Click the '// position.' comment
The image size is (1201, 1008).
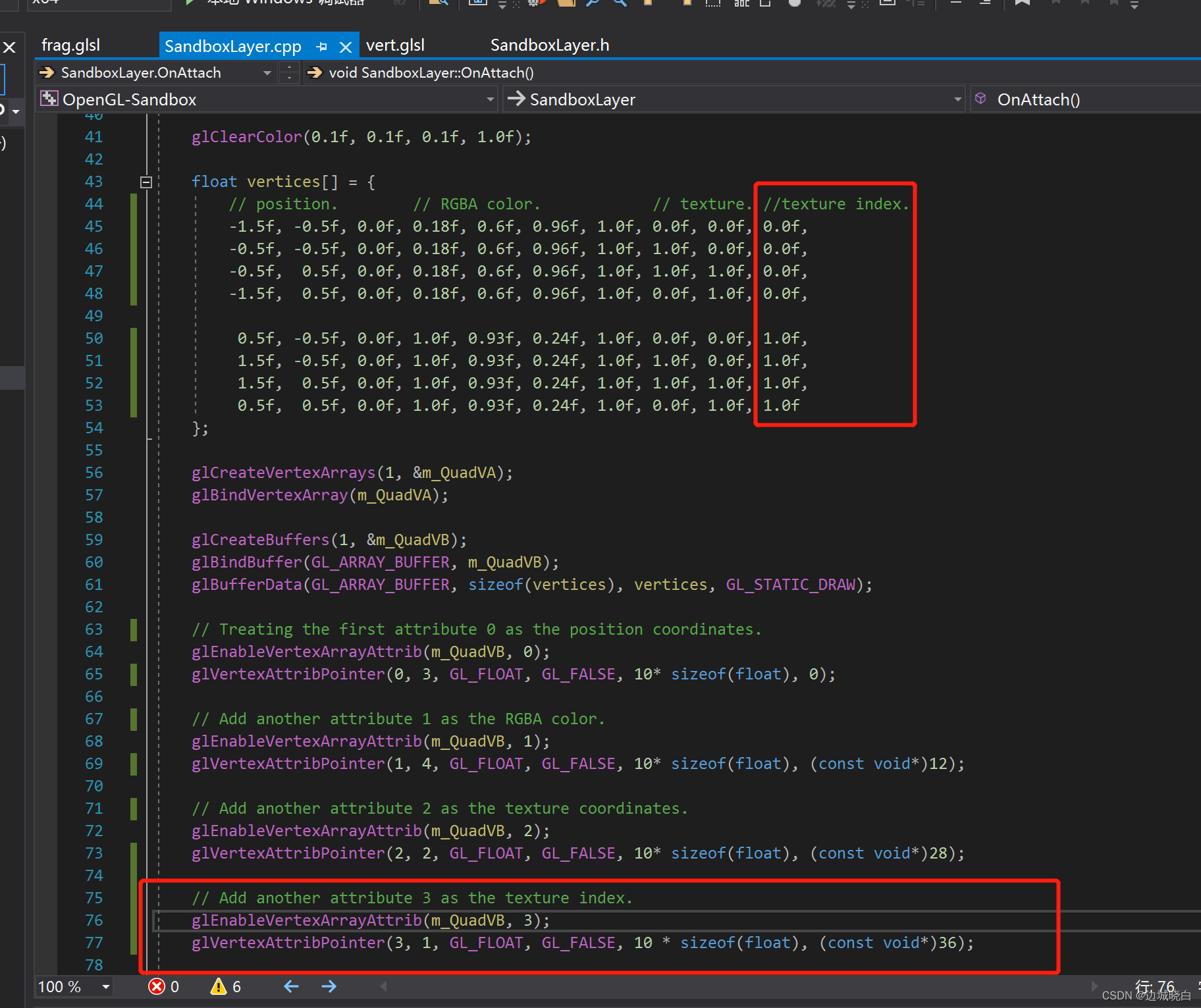[x=283, y=204]
